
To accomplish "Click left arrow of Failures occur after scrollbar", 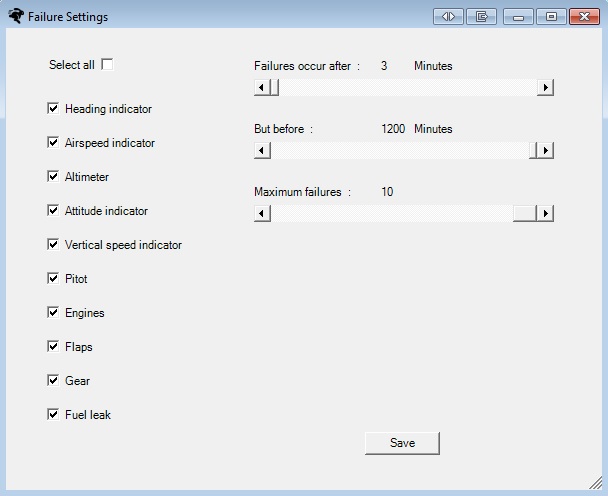I will point(262,87).
